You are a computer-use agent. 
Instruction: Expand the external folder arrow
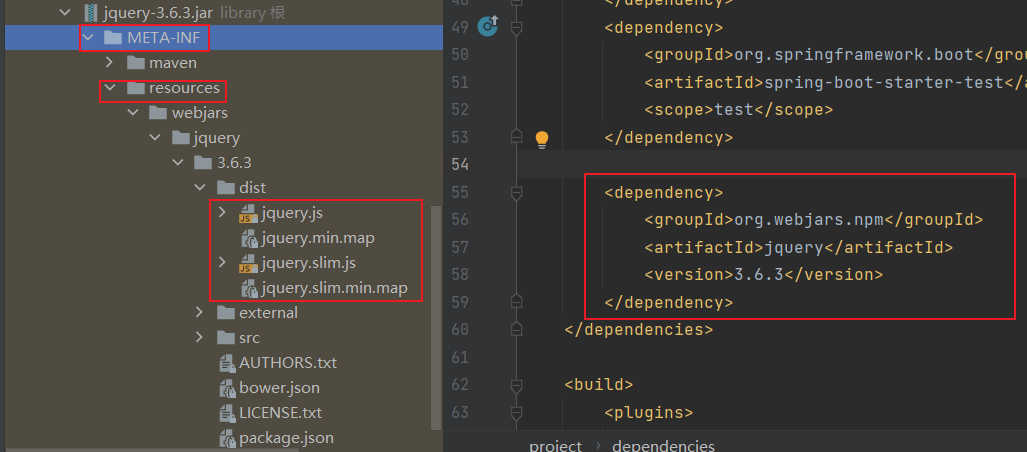200,312
